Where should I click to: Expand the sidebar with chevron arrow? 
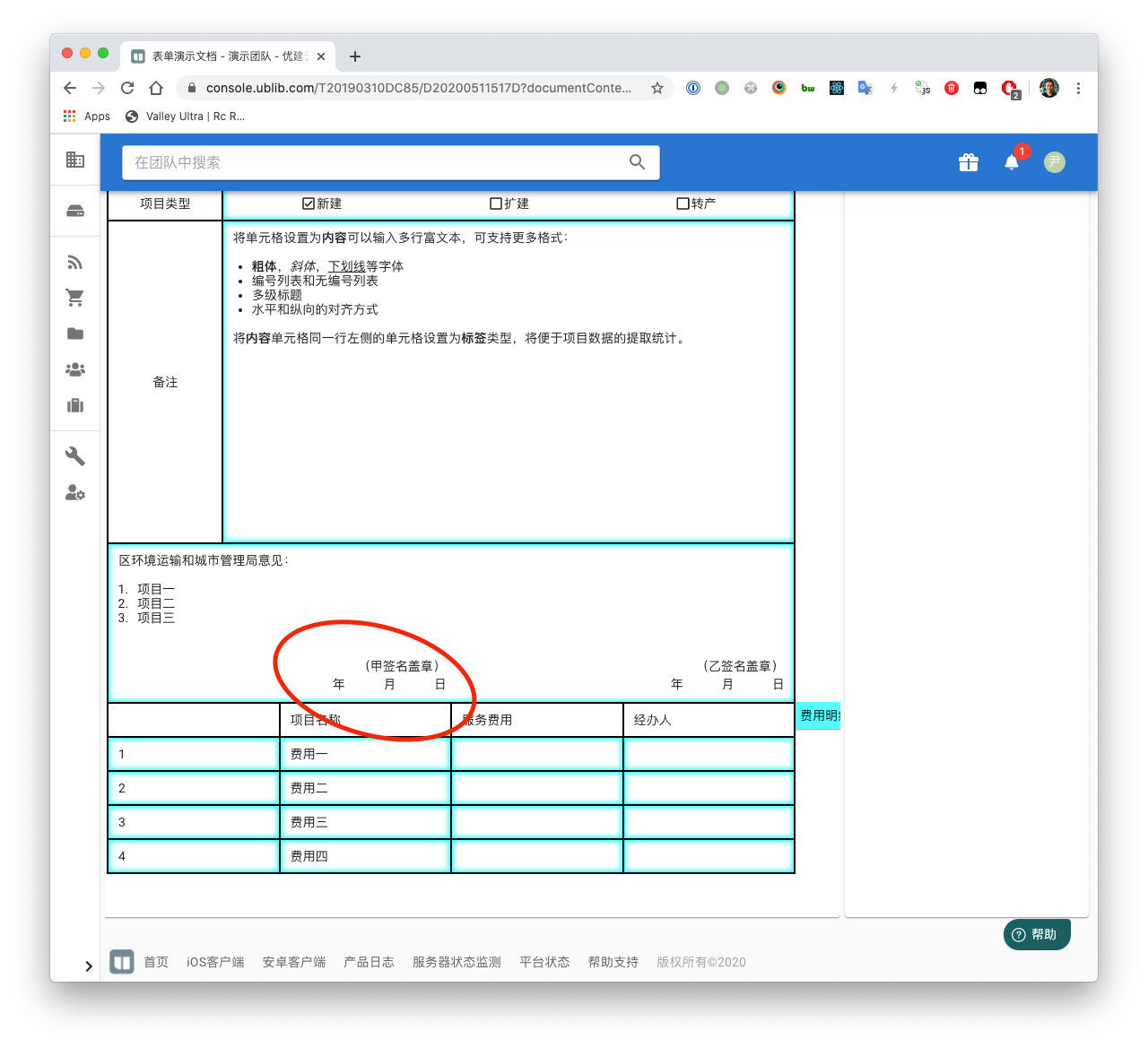(x=88, y=966)
